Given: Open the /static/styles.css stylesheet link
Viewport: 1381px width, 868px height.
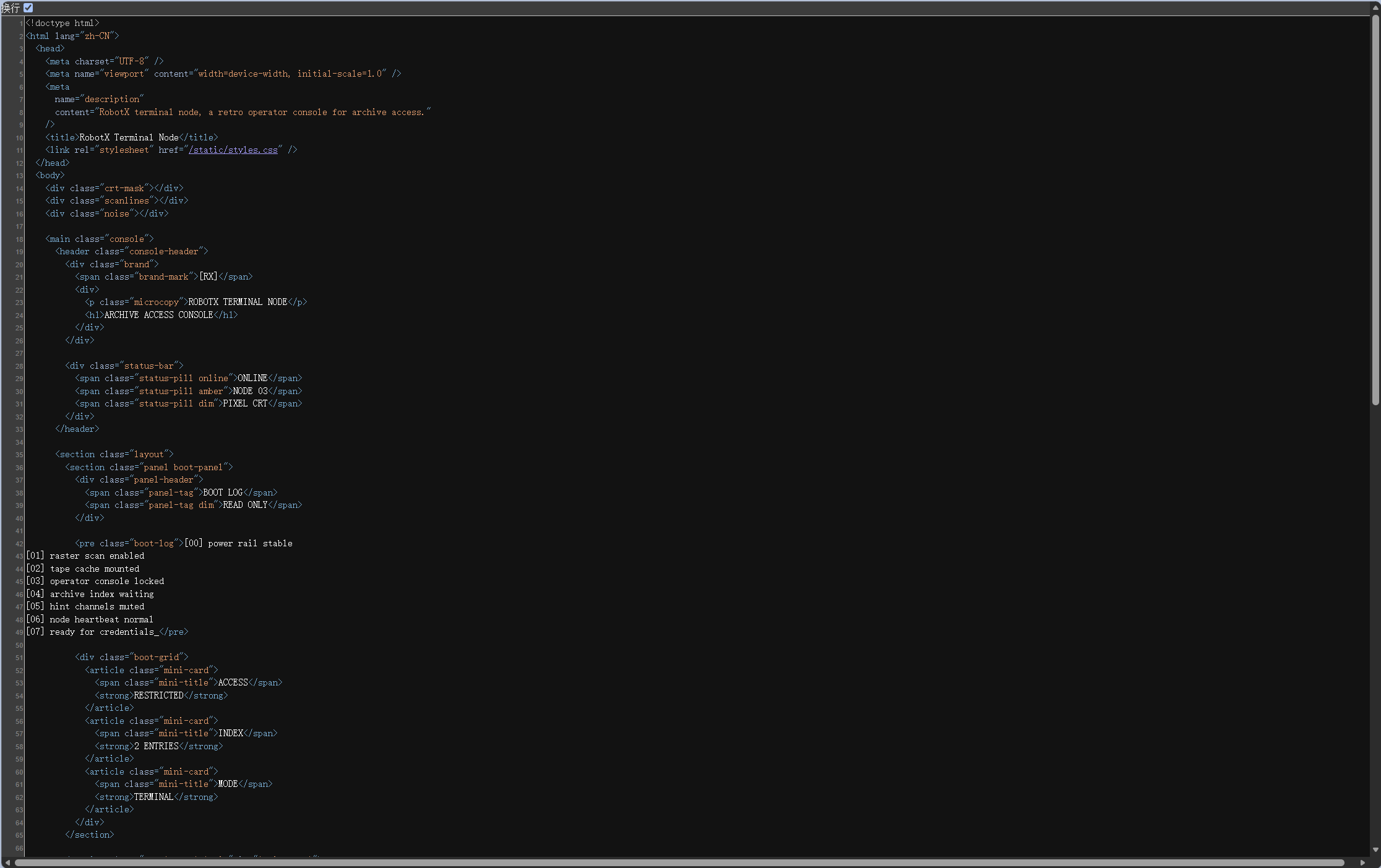Looking at the screenshot, I should pos(233,150).
